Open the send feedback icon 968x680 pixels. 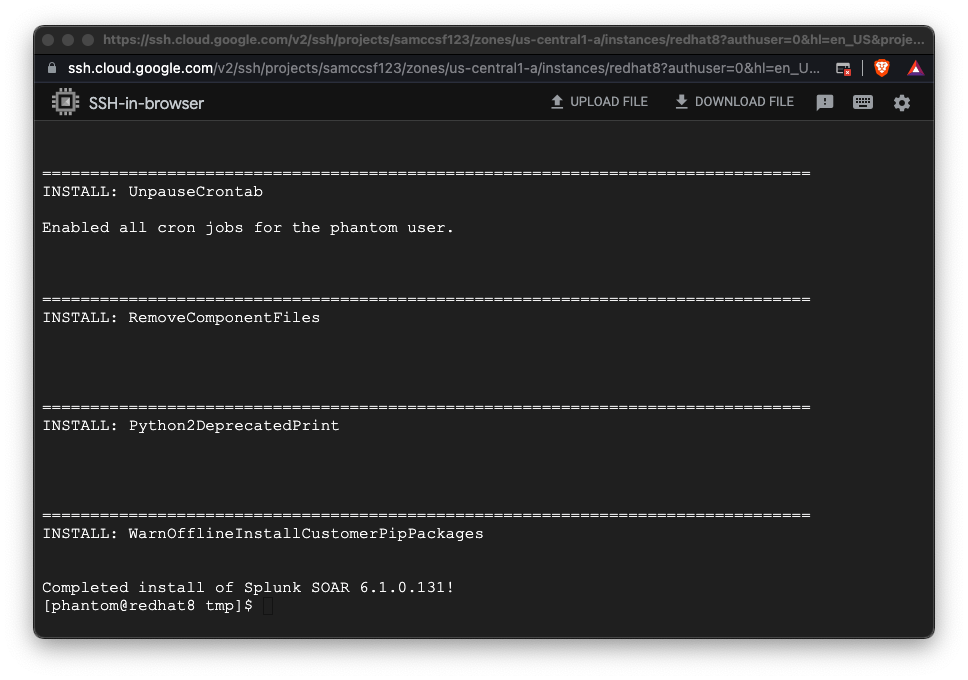(825, 102)
